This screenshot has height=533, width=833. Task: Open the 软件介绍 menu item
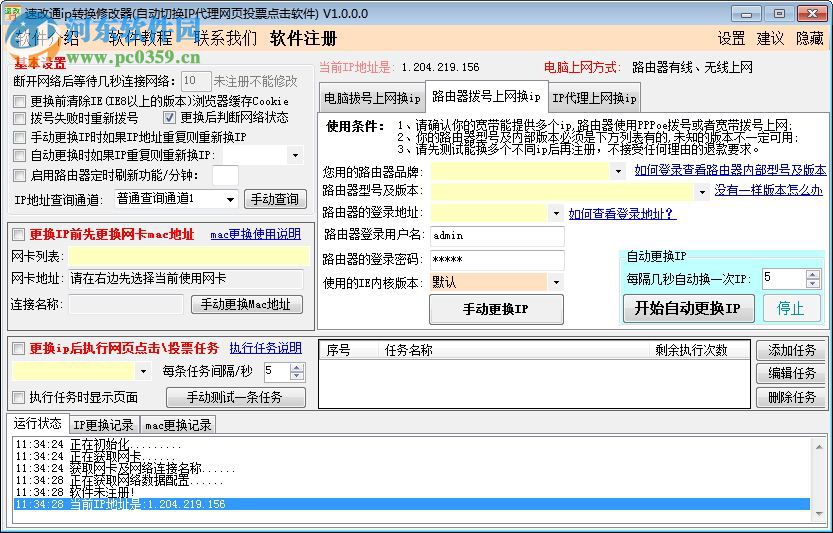tap(48, 38)
